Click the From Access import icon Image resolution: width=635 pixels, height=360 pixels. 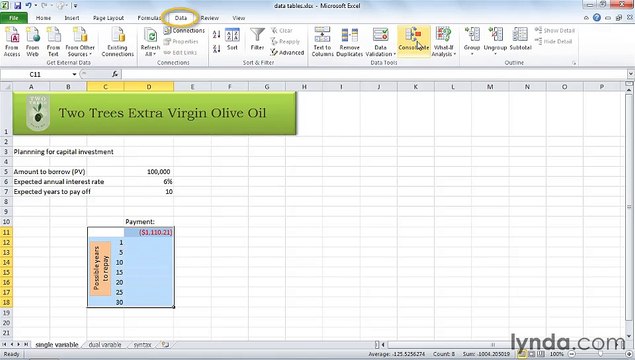(x=12, y=41)
